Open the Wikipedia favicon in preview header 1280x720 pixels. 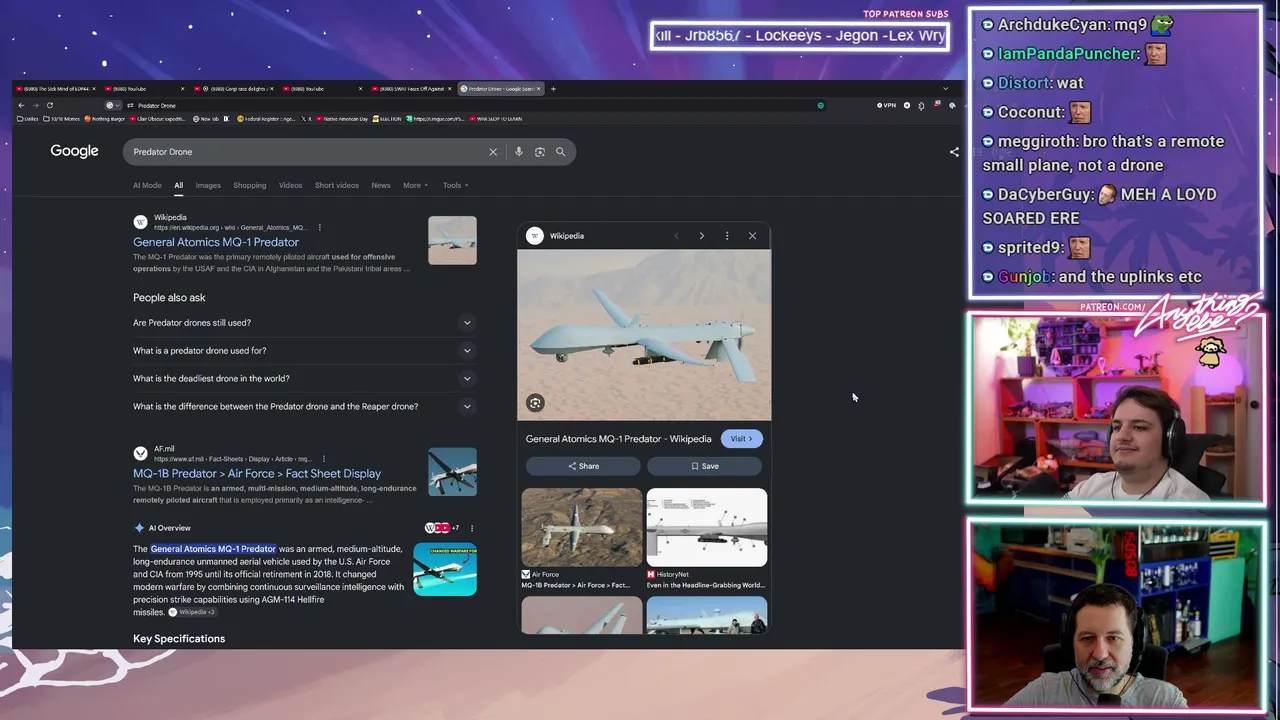[535, 236]
